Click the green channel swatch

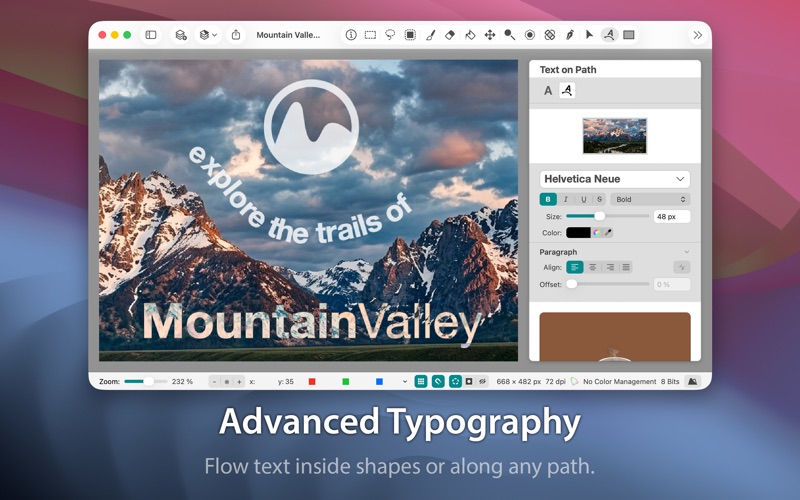click(345, 382)
